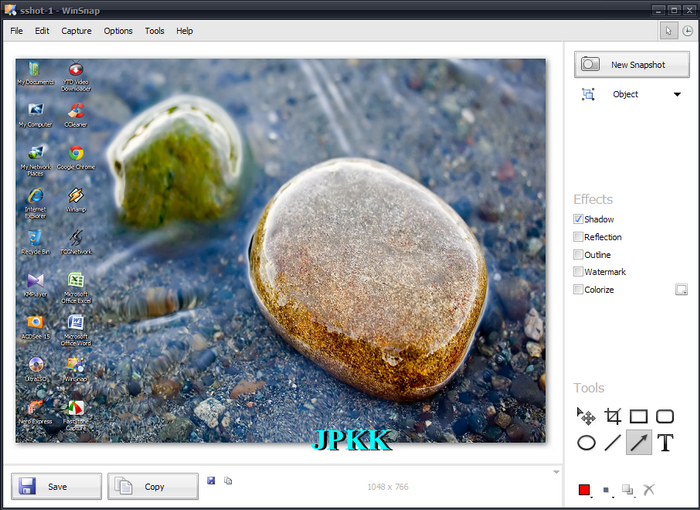700x510 pixels.
Task: Enable the Reflection effect
Action: tap(579, 237)
